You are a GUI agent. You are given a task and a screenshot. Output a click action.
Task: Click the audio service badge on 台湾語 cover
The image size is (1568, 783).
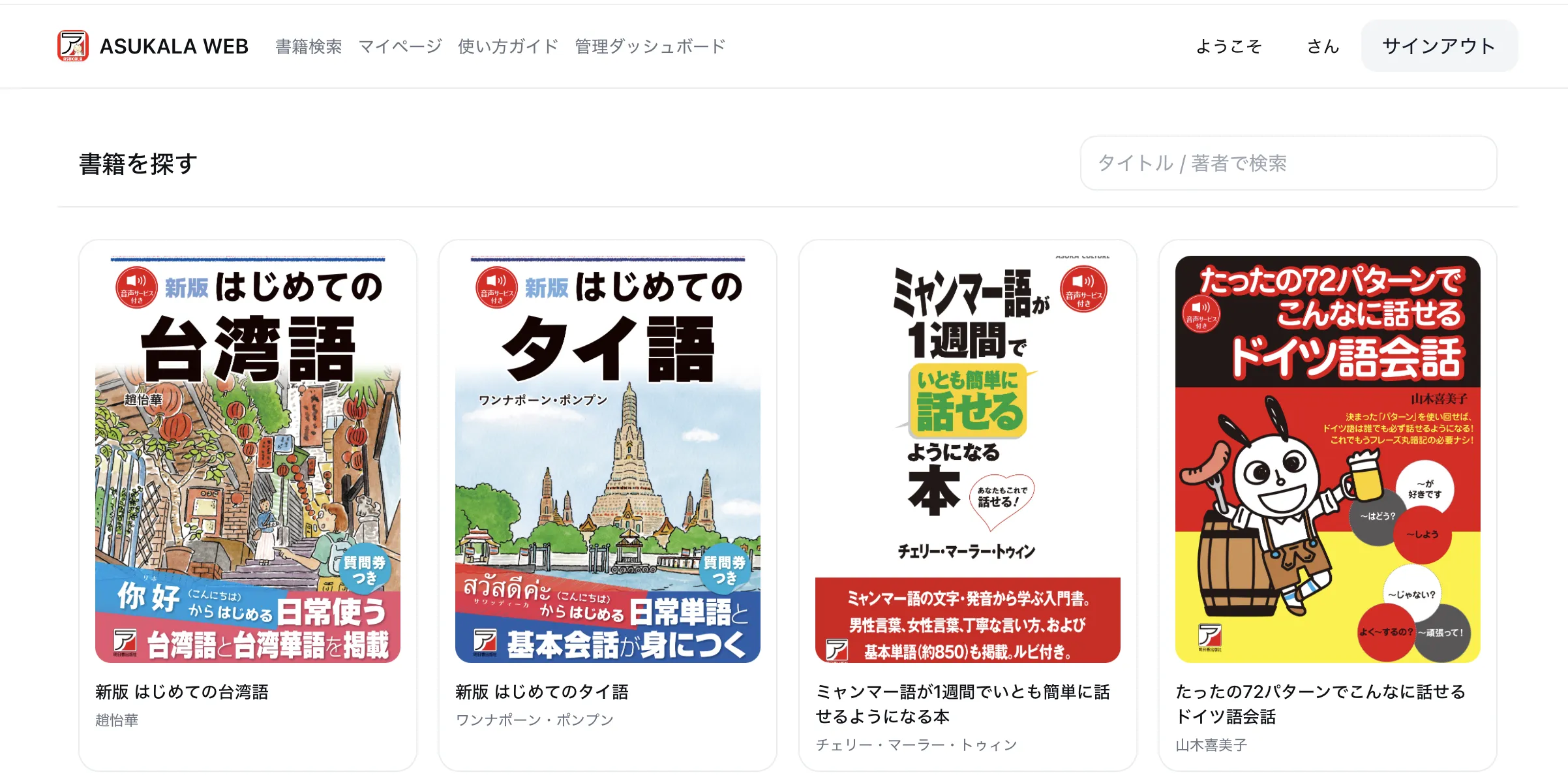[x=137, y=288]
